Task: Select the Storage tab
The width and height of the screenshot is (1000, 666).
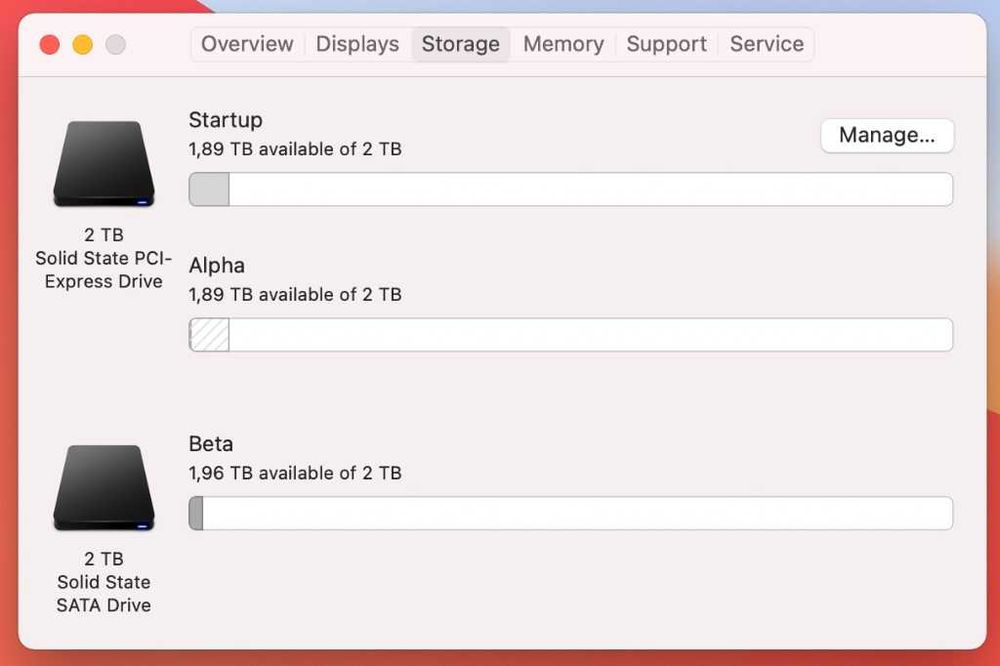Action: pos(460,44)
